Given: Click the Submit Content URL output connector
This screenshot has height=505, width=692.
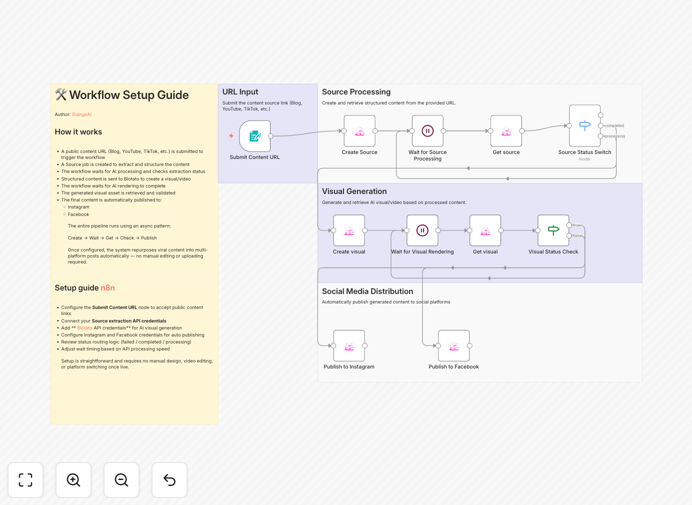Looking at the screenshot, I should point(271,136).
